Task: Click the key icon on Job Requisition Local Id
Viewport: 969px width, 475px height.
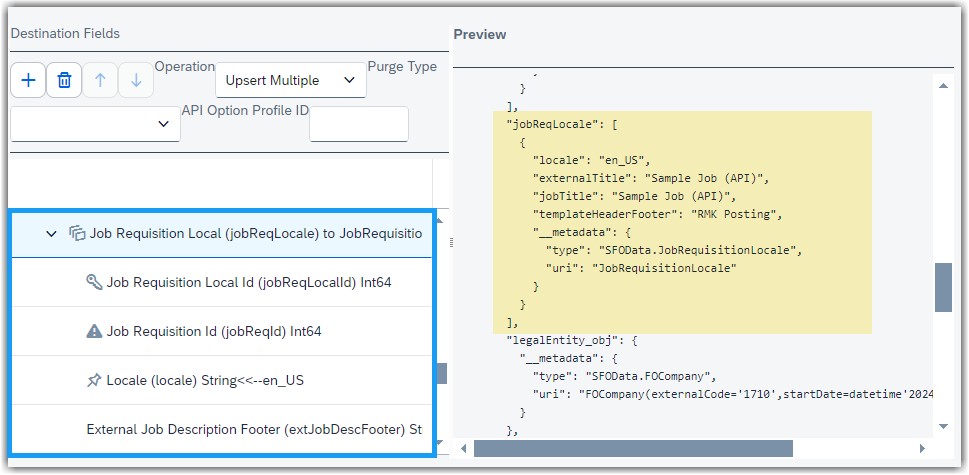Action: 94,282
